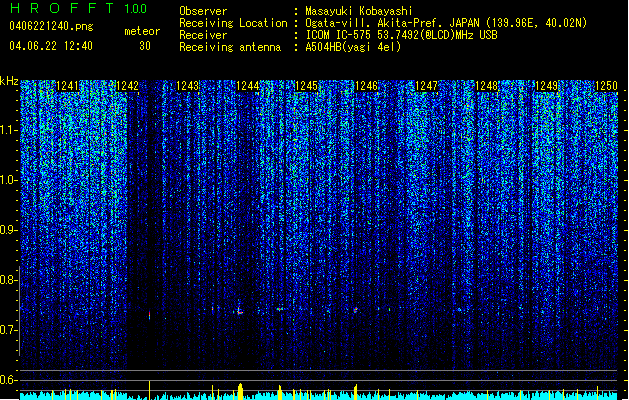This screenshot has width=629, height=400.
Task: Click the 1242 time marker
Action: tap(127, 86)
